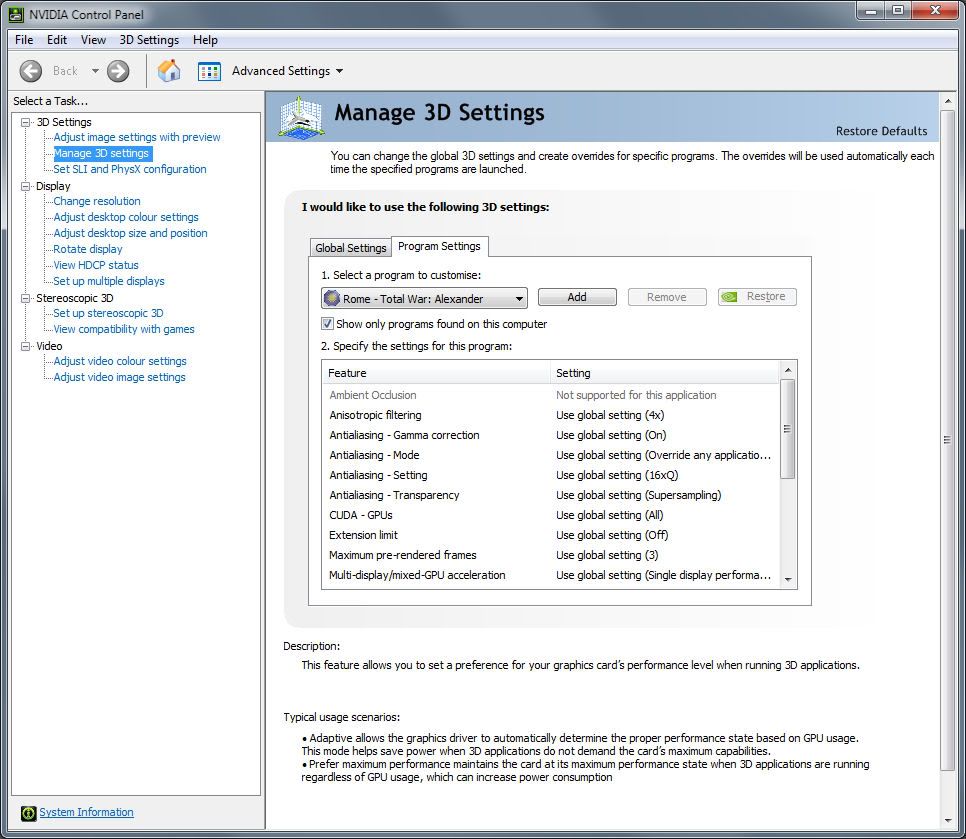Open the Rome - Total War: Alexander program dropdown
Image resolution: width=966 pixels, height=839 pixels.
(424, 298)
